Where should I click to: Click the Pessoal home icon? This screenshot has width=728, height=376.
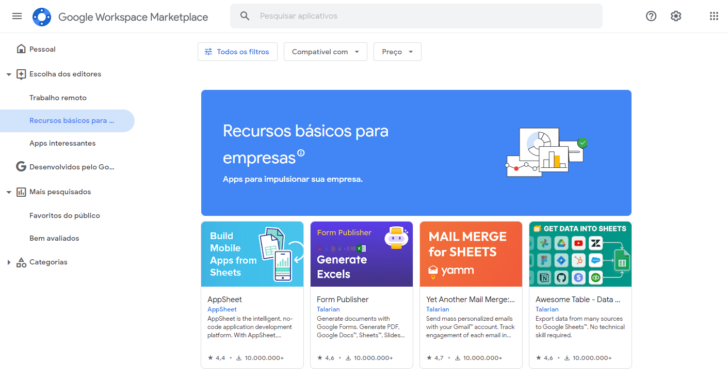[21, 49]
